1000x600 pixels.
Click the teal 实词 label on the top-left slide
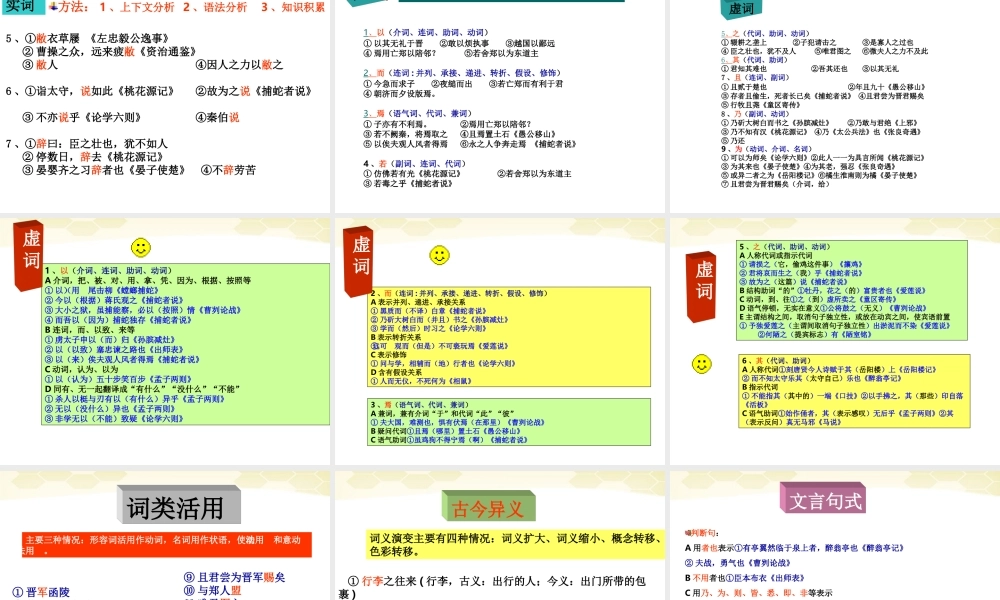pos(21,6)
